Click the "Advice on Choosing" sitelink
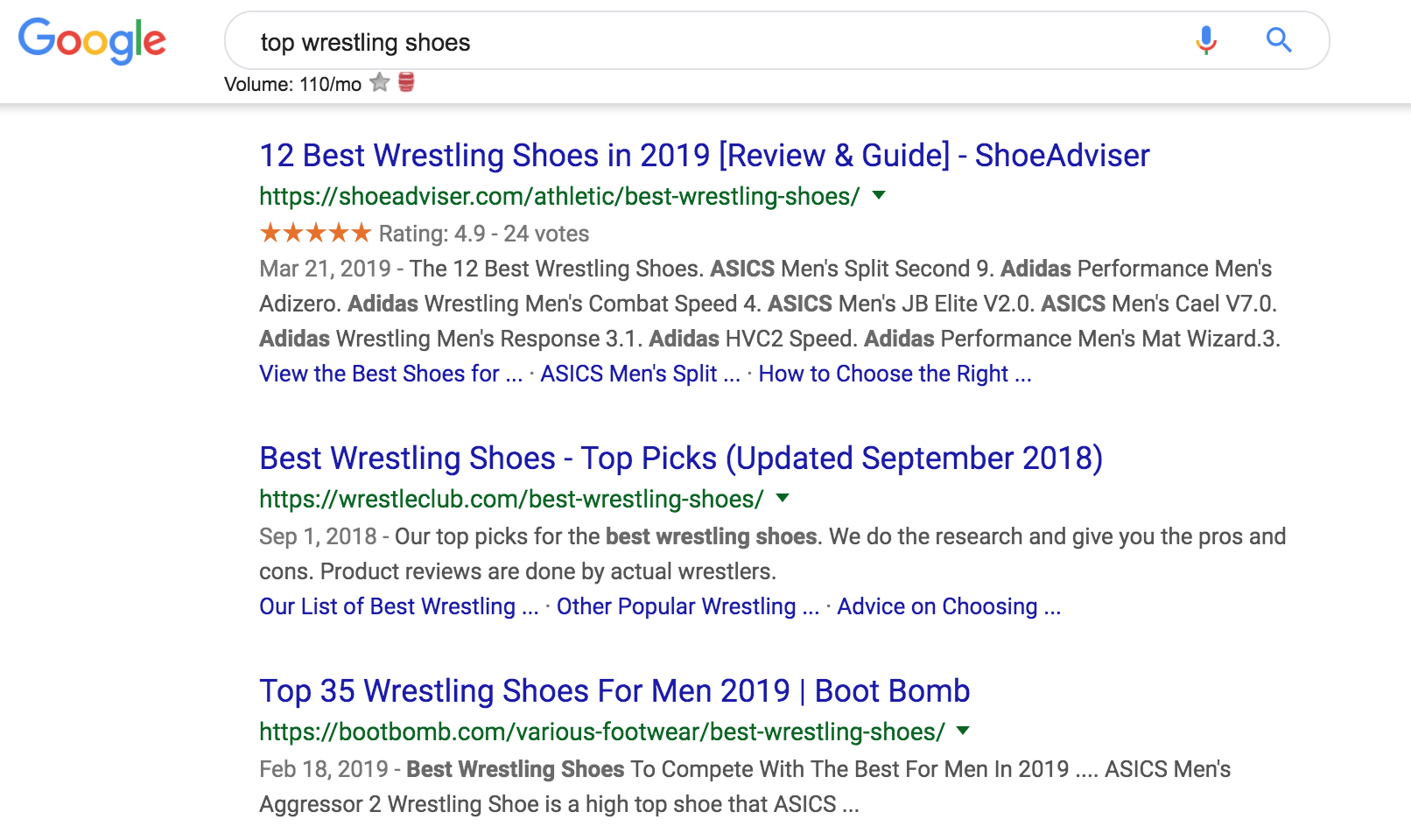 point(948,606)
